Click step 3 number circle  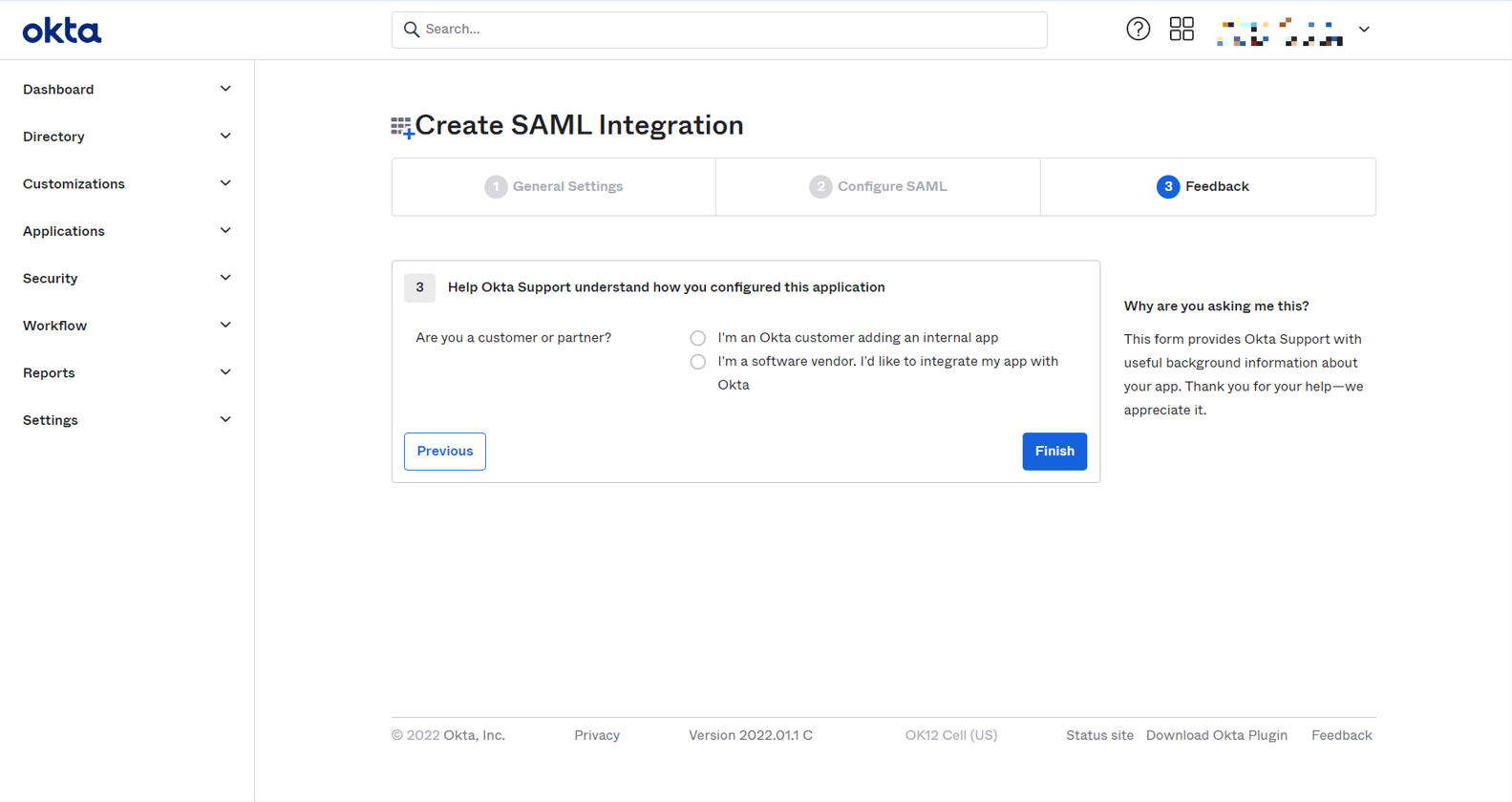pos(1168,187)
